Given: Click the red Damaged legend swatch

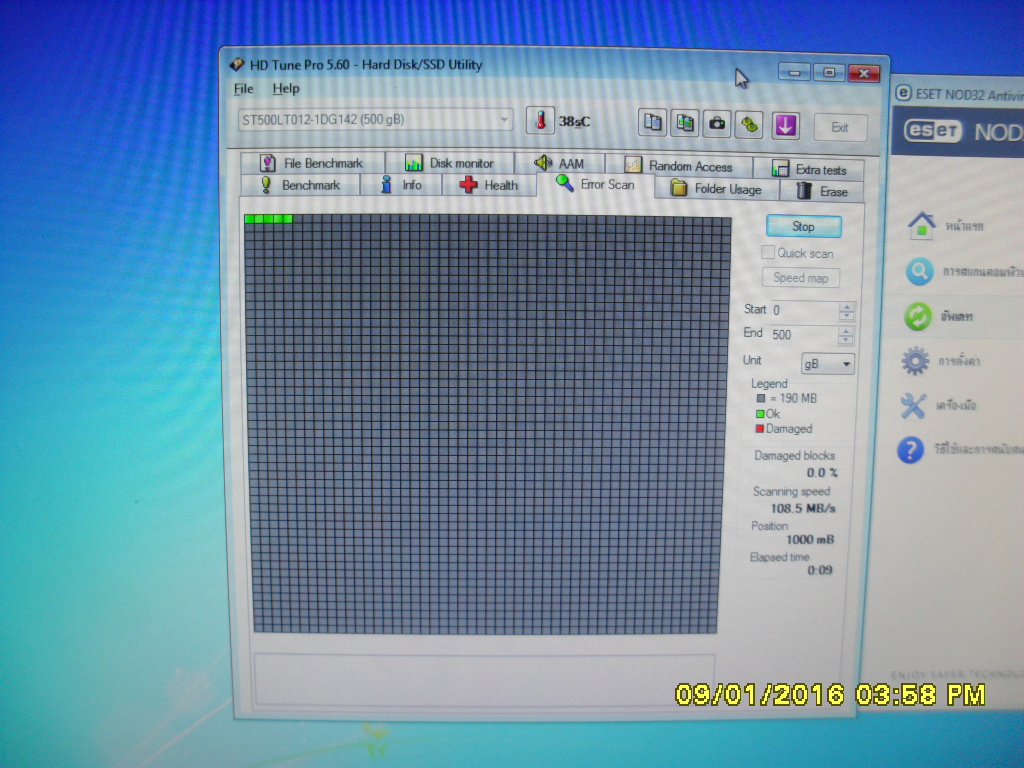Looking at the screenshot, I should click(x=760, y=428).
